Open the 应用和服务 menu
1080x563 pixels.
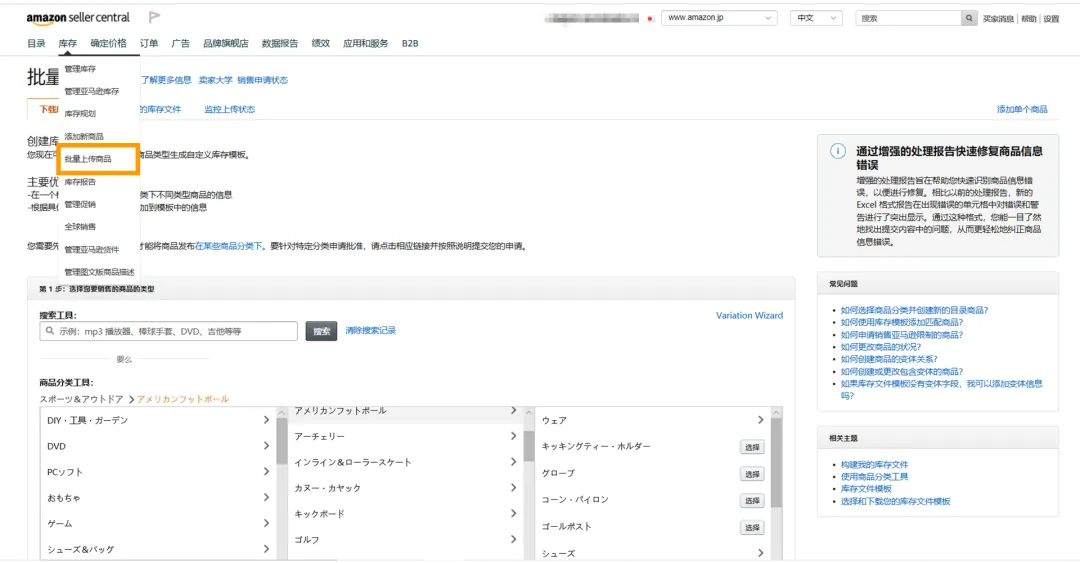coord(366,43)
